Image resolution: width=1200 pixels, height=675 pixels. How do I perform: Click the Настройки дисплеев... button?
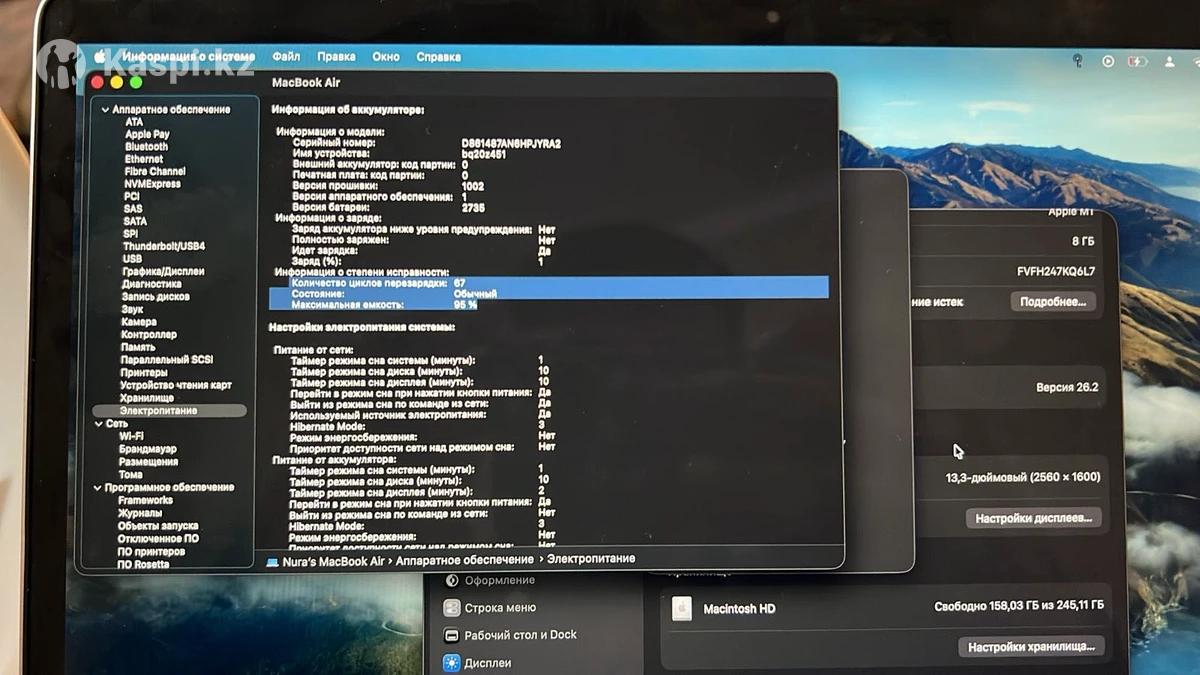click(1034, 518)
